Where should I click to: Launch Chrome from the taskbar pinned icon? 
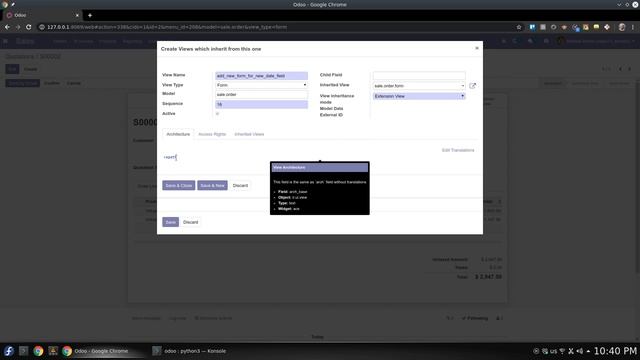point(38,351)
